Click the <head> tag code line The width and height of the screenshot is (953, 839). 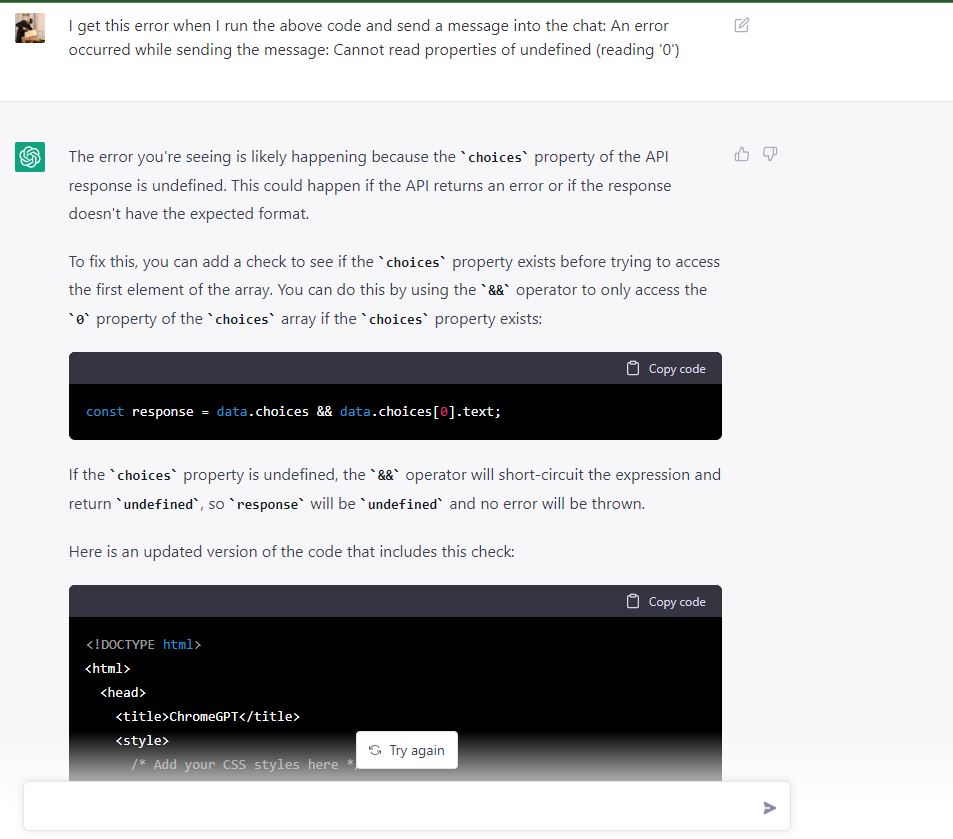[x=123, y=692]
